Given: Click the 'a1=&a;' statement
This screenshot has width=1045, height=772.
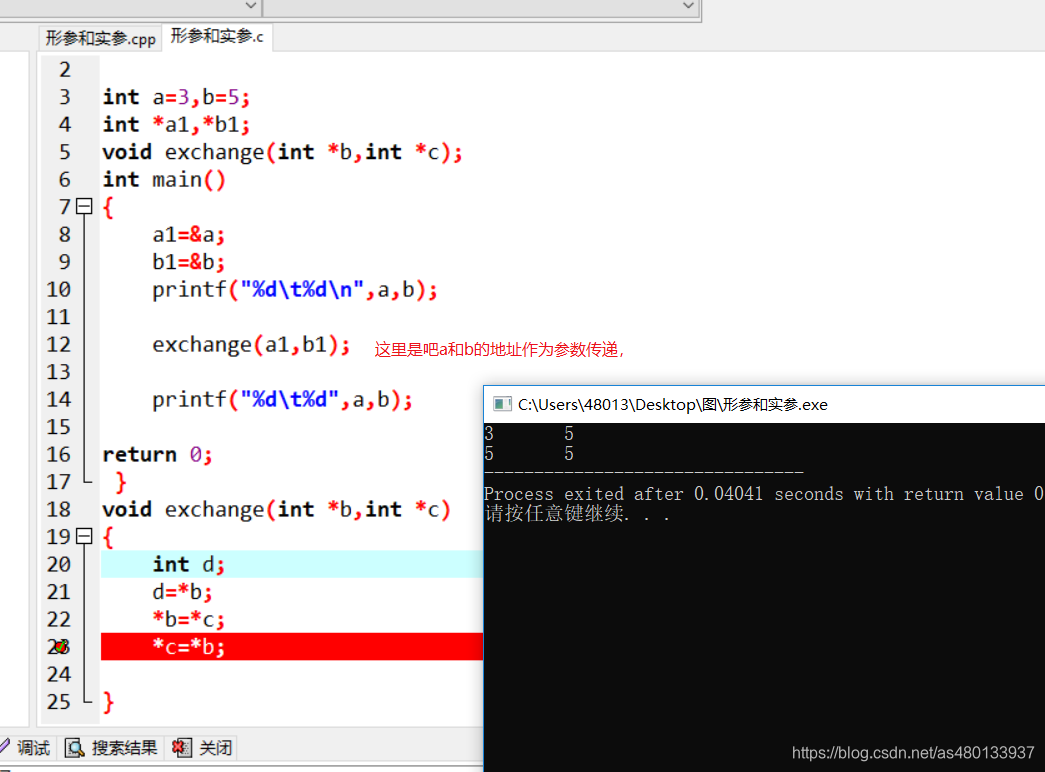Looking at the screenshot, I should [x=189, y=235].
